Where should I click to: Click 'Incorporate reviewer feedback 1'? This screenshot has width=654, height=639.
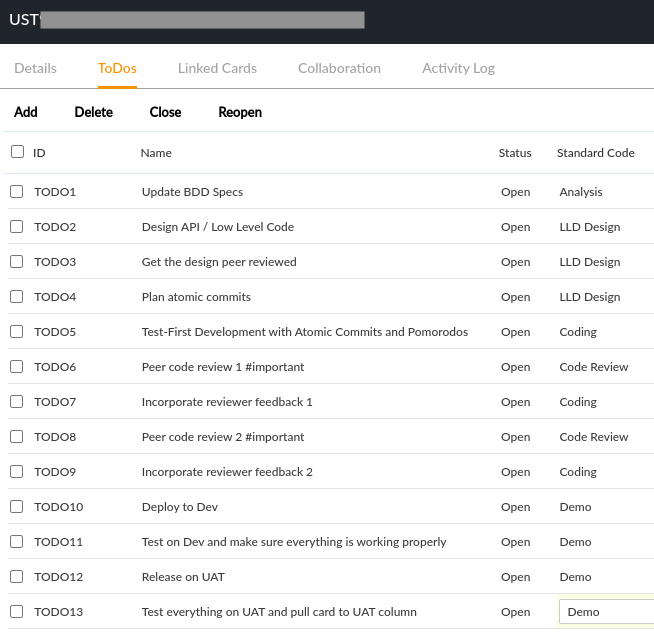click(x=227, y=402)
